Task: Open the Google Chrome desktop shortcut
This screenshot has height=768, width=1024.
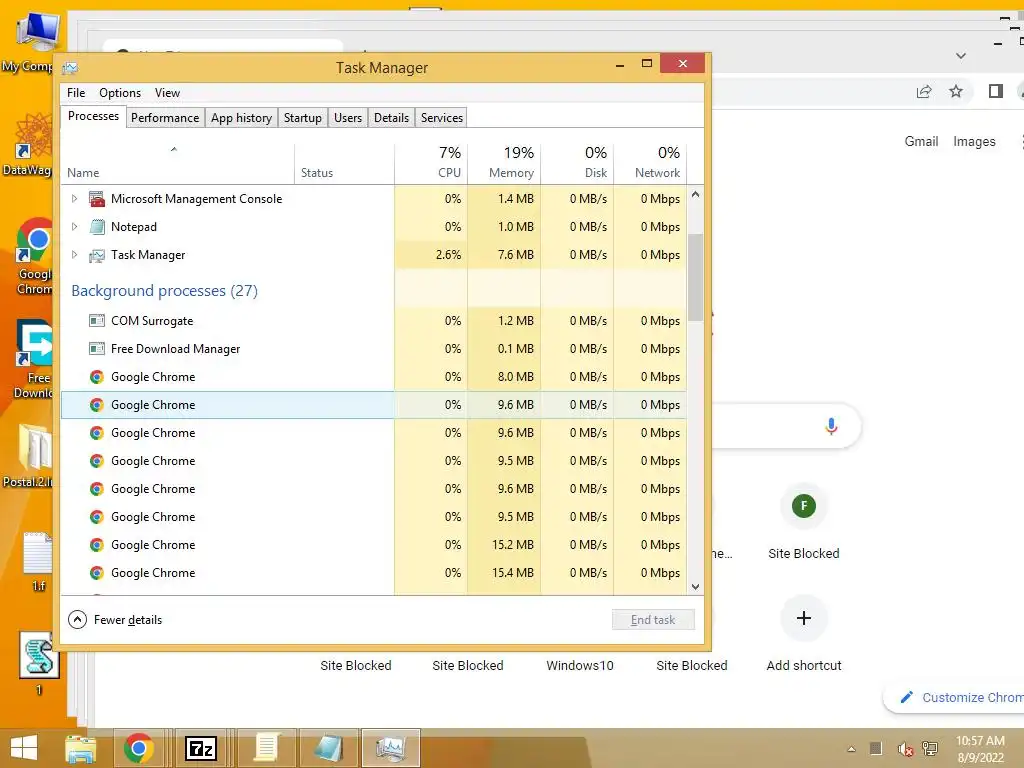Action: (x=34, y=256)
